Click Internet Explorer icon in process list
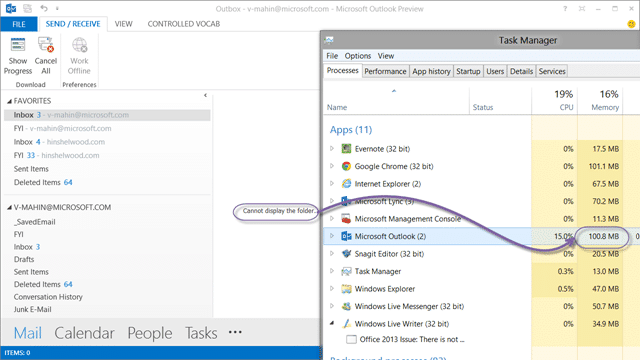Viewport: 640px width, 360px height. (x=346, y=184)
